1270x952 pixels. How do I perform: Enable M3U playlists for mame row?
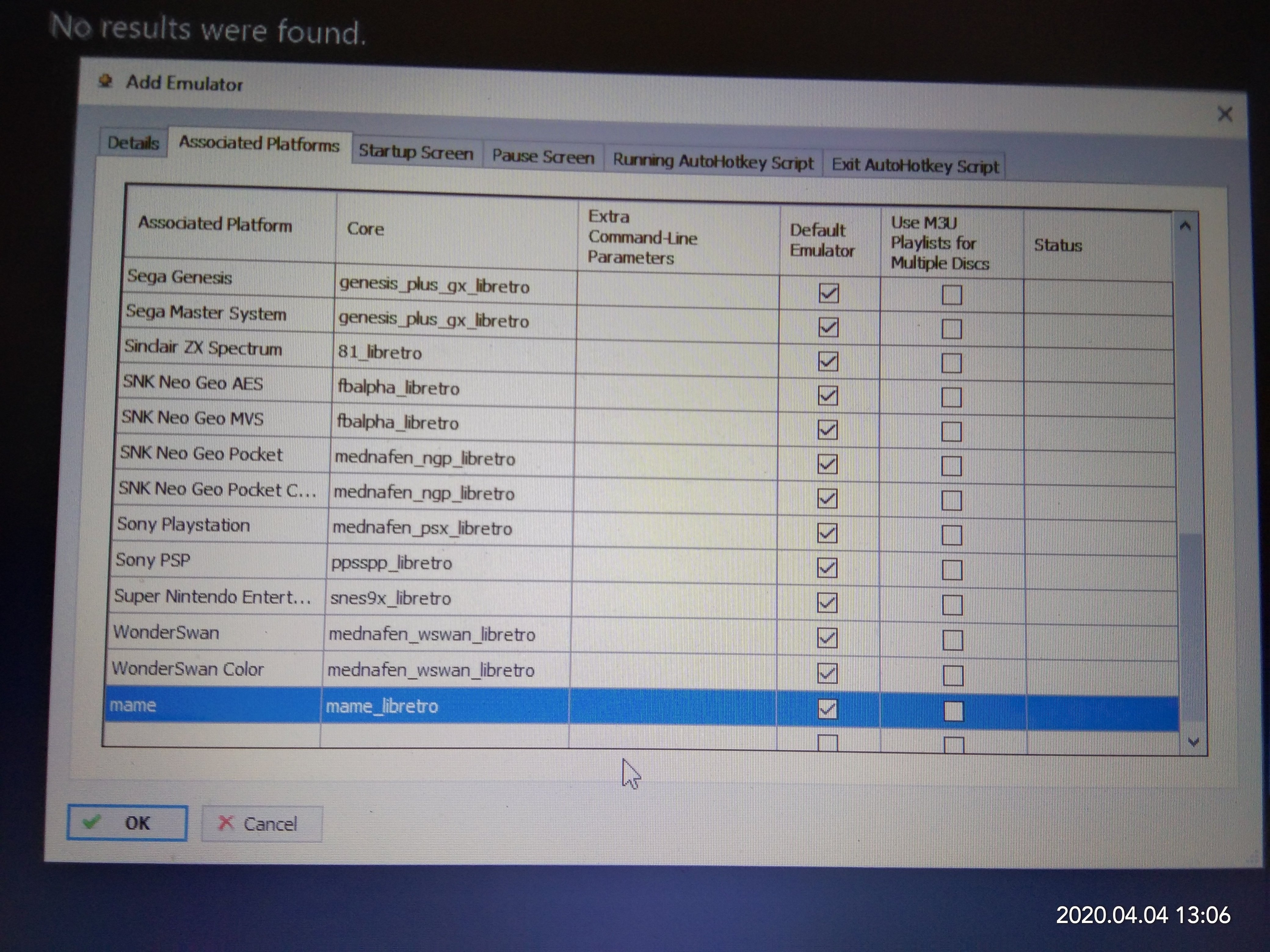pos(953,712)
